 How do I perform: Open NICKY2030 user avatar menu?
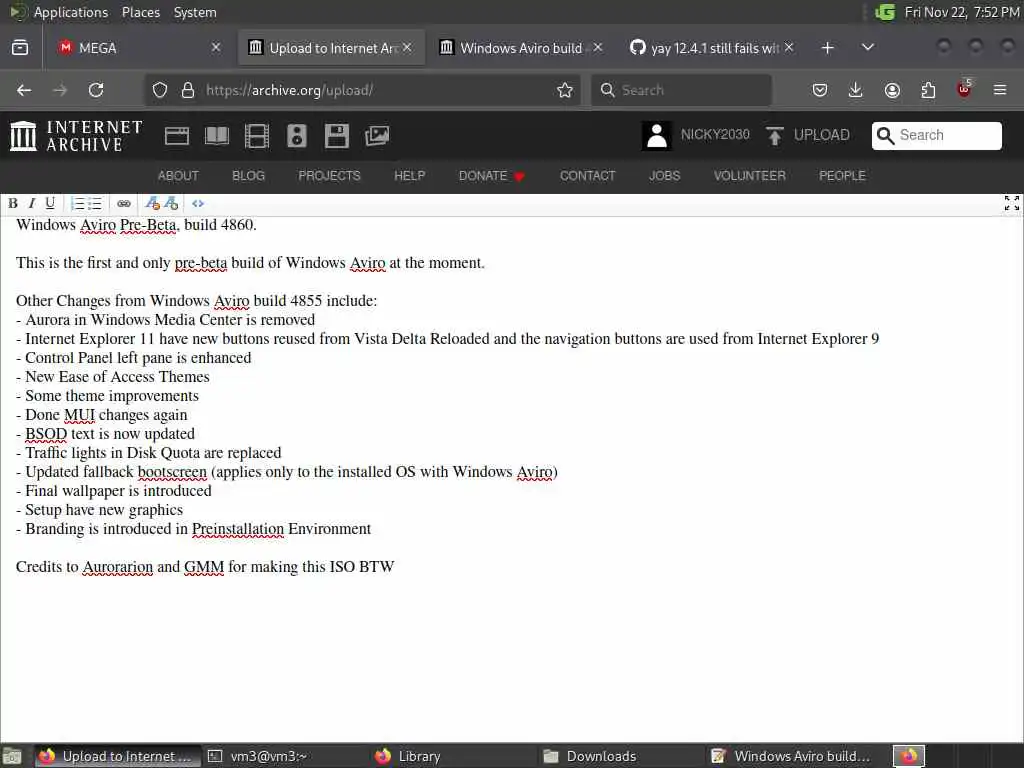tap(696, 136)
